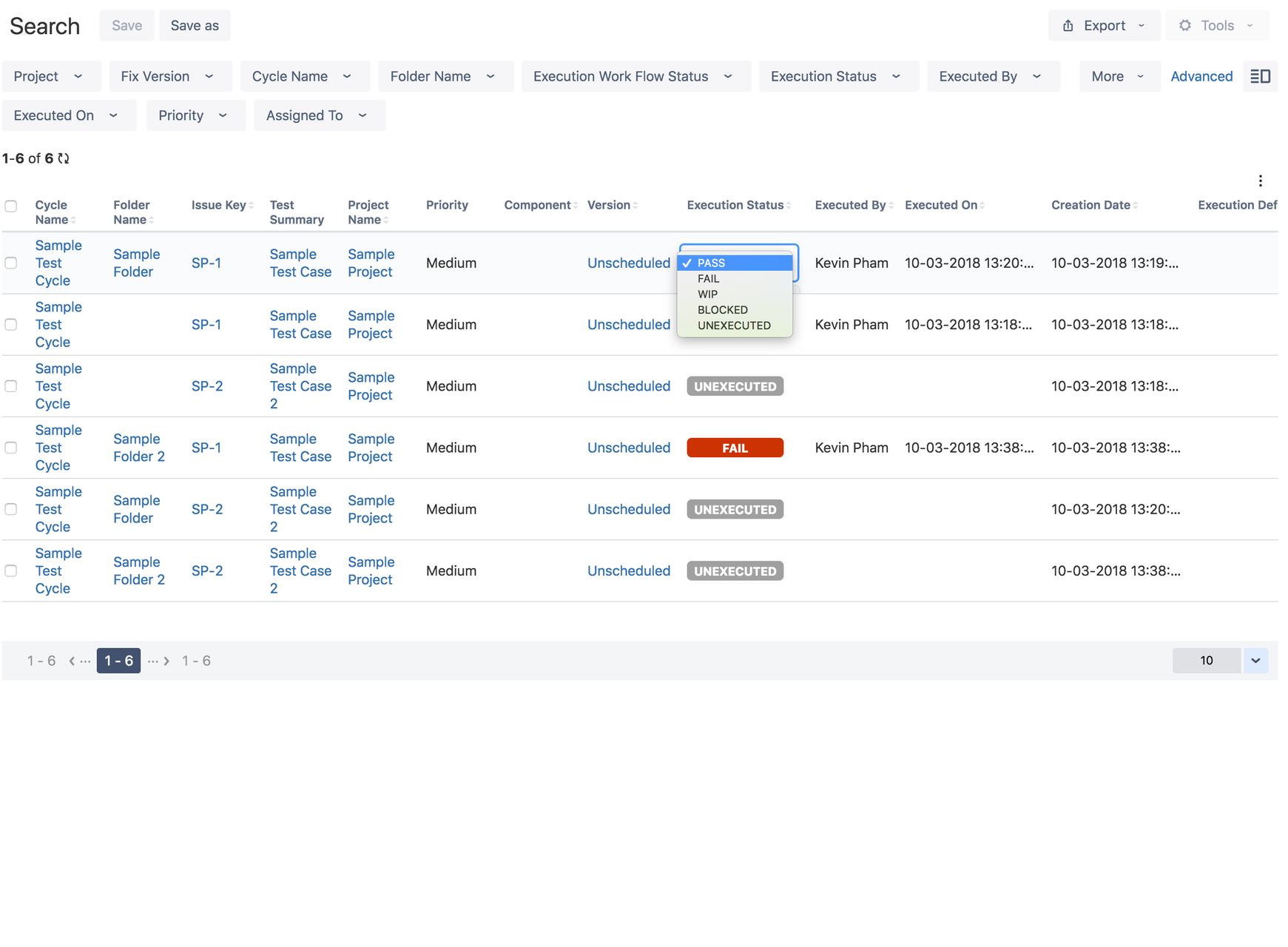Click the last page 1 - 6 label
Viewport: 1288px width, 947px height.
[x=196, y=661]
